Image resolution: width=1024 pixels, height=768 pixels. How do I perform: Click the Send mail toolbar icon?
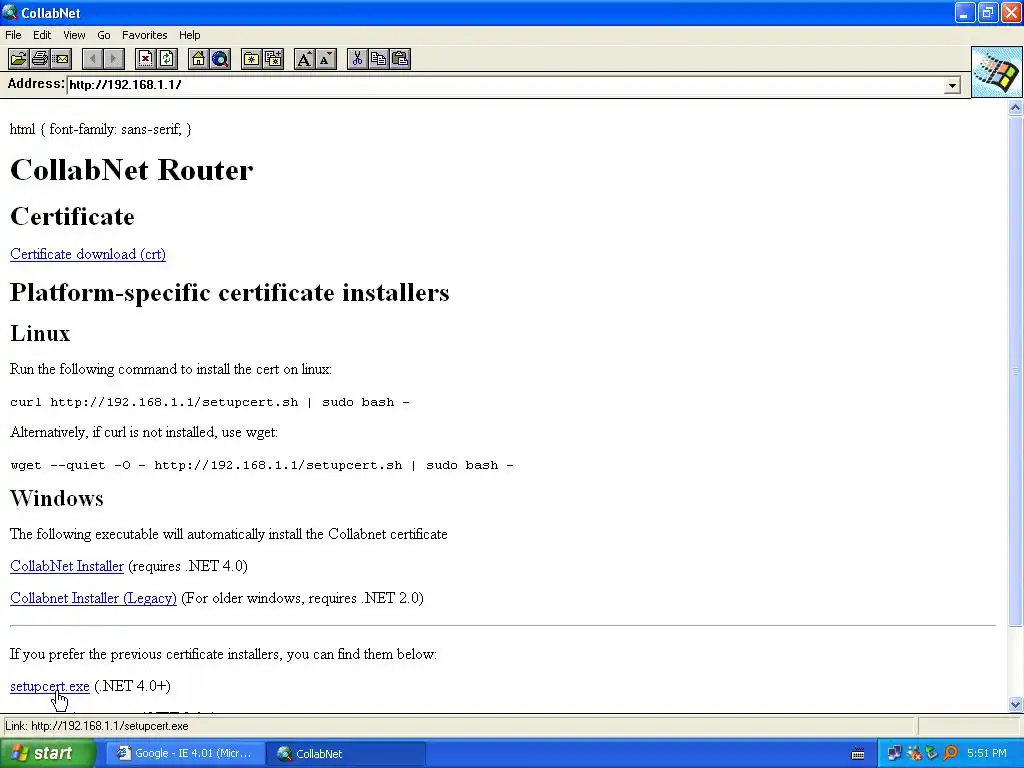click(x=61, y=59)
